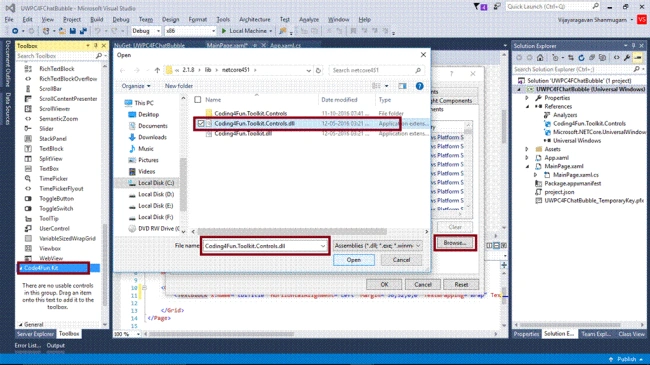The image size is (650, 365).
Task: Collapse the References node in Solution Explorer
Action: point(527,107)
